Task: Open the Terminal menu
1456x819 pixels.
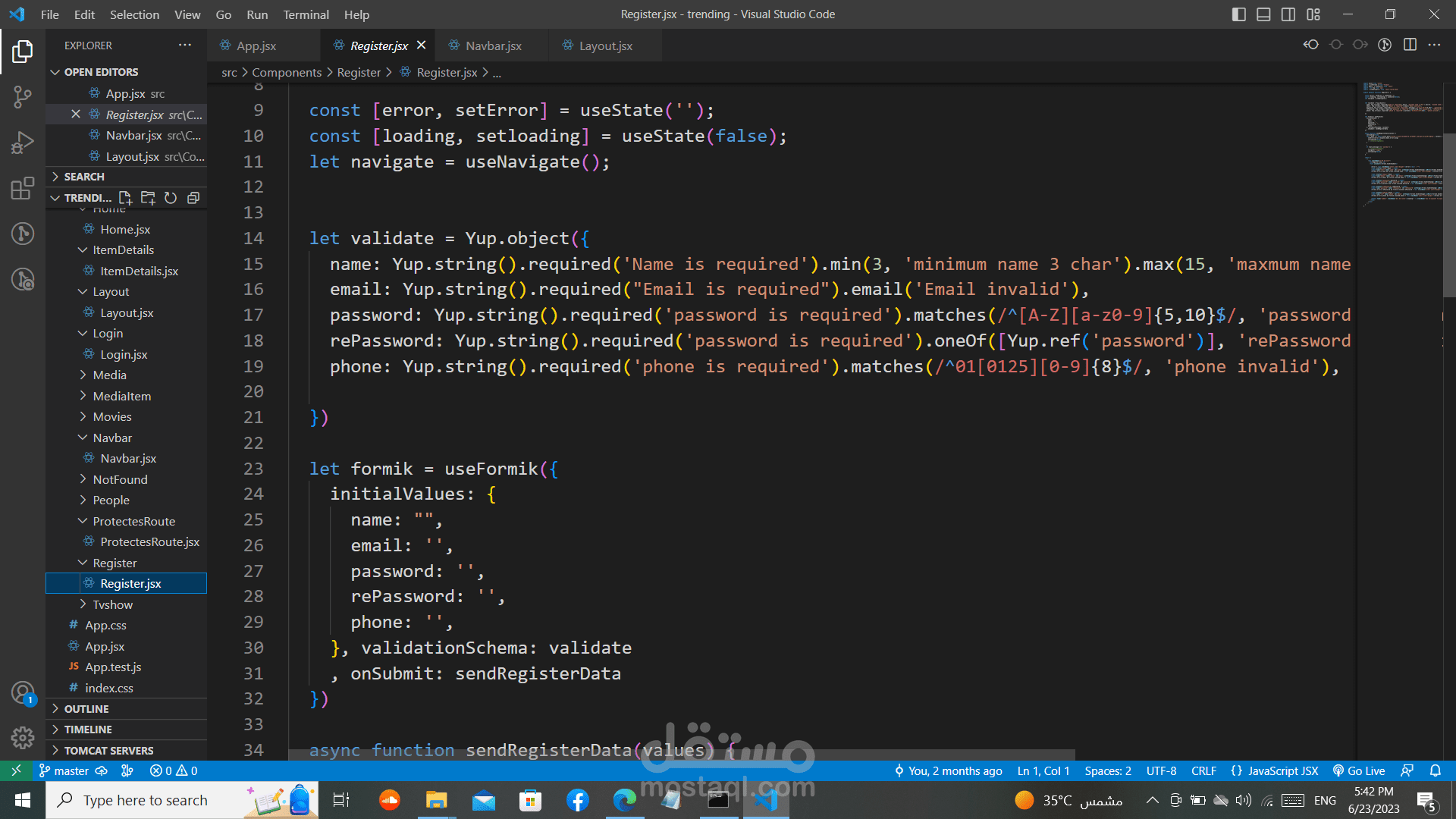Action: pos(306,14)
